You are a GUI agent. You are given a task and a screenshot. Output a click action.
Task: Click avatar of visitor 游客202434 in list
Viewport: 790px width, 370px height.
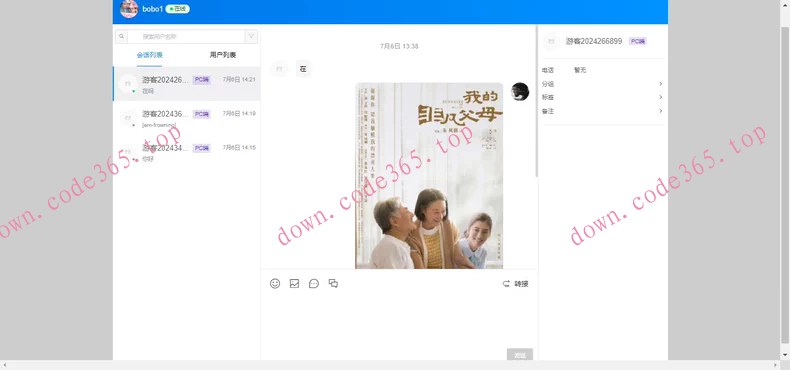(128, 152)
